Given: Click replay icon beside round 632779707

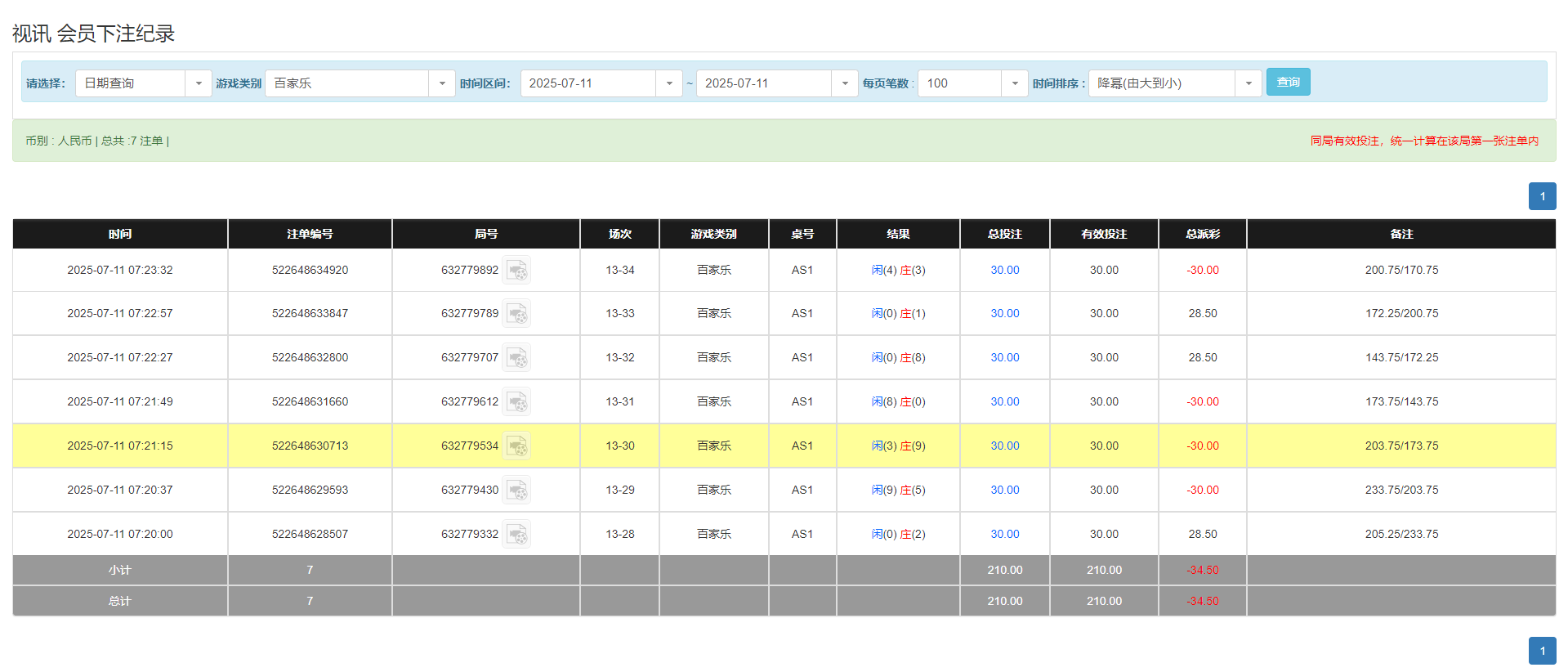Looking at the screenshot, I should 516,358.
